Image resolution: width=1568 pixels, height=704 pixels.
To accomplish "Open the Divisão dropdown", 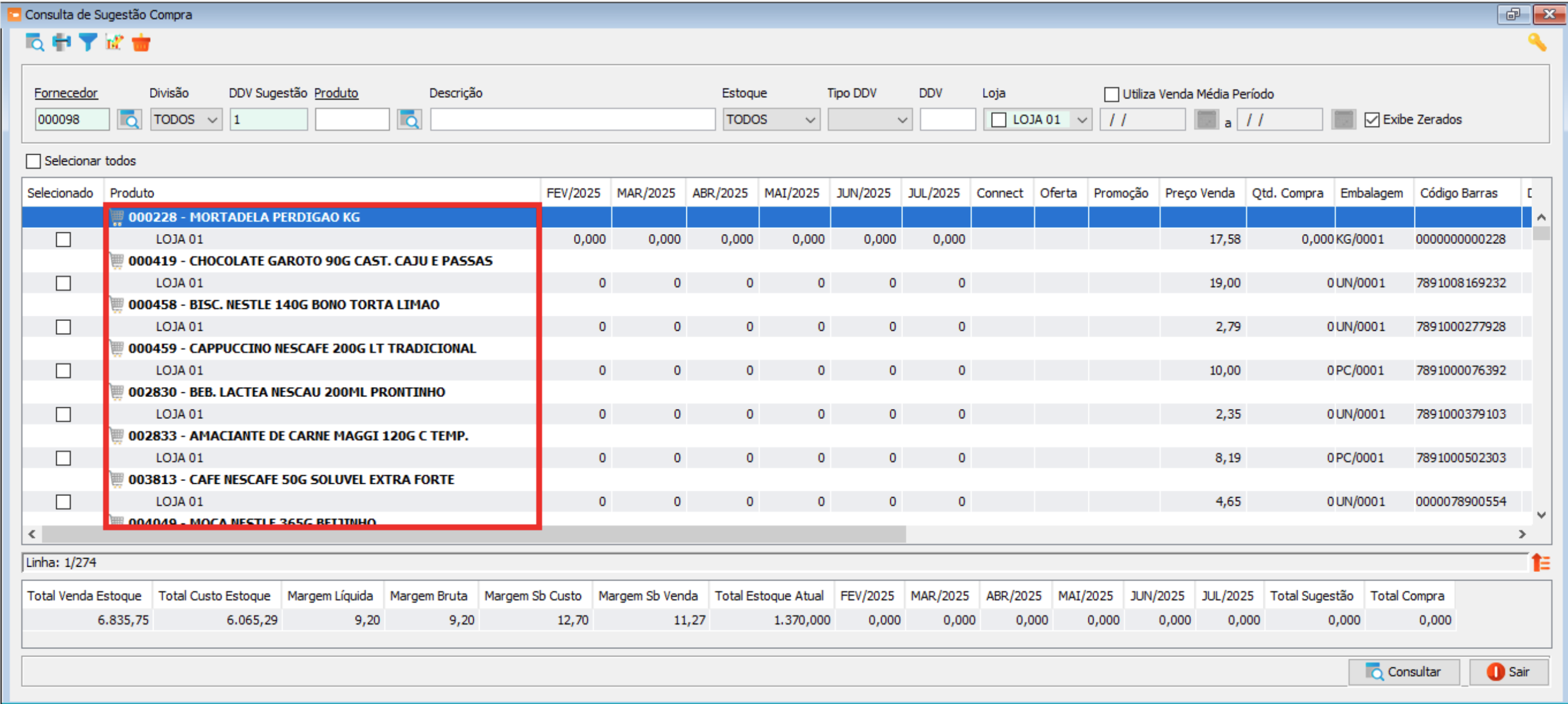I will click(187, 119).
